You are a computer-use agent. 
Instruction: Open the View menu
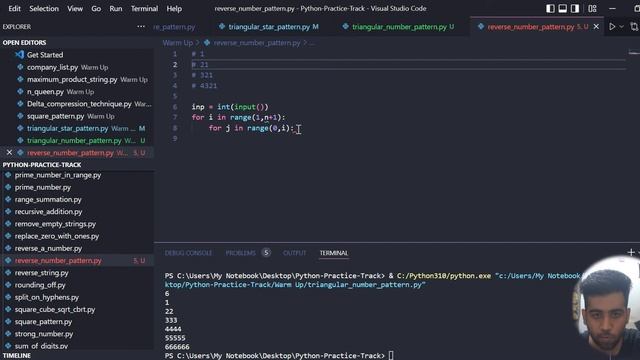point(75,9)
